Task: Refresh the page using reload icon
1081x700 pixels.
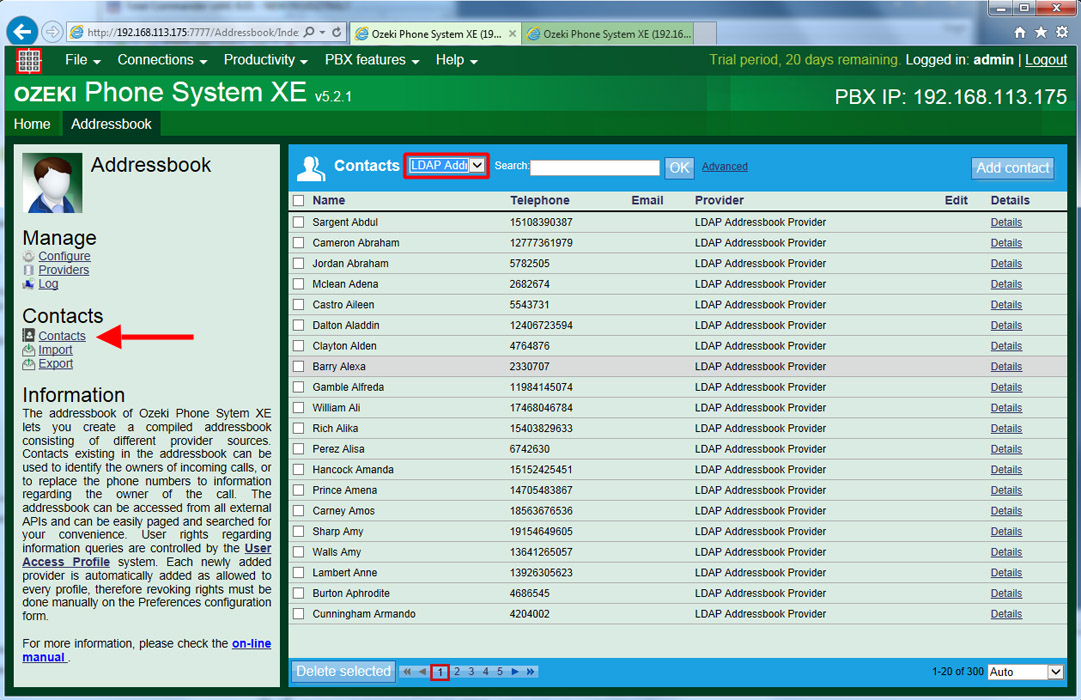Action: [336, 32]
